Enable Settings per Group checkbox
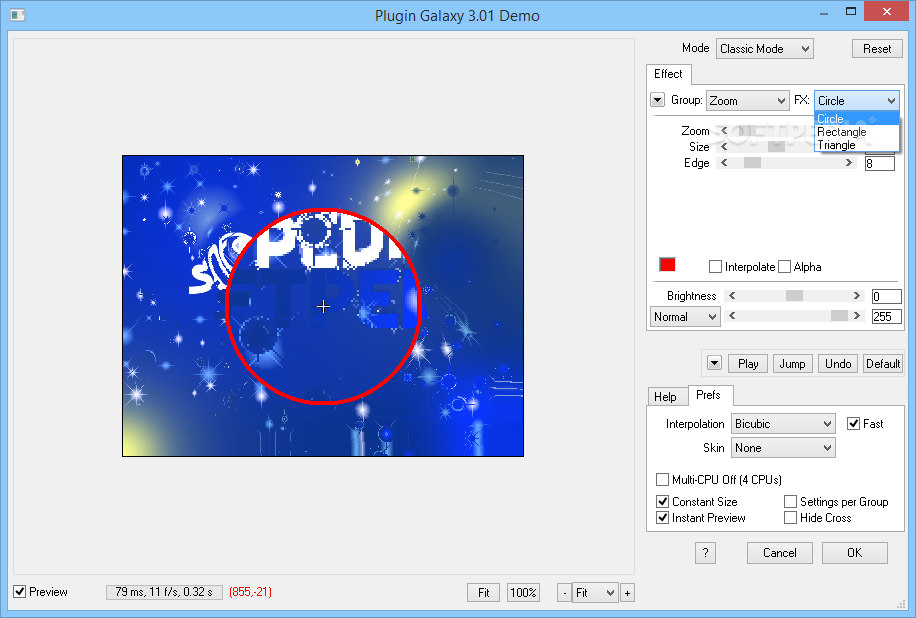The width and height of the screenshot is (916, 618). (x=790, y=501)
